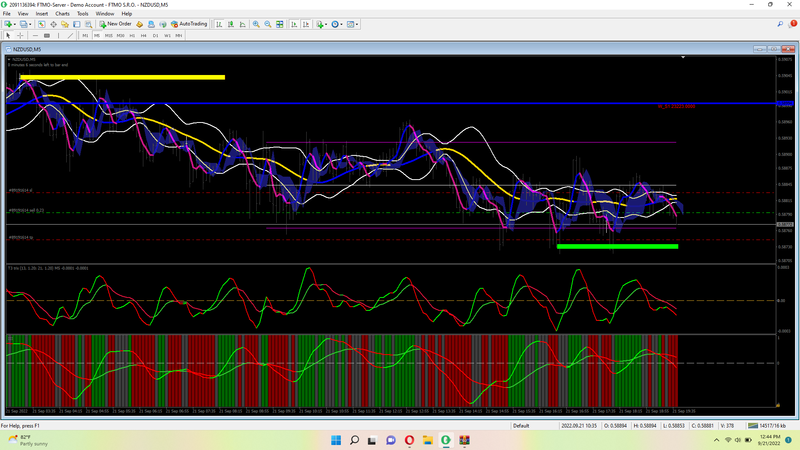Open the weather widget in the taskbar
The image size is (800, 450).
point(30,441)
